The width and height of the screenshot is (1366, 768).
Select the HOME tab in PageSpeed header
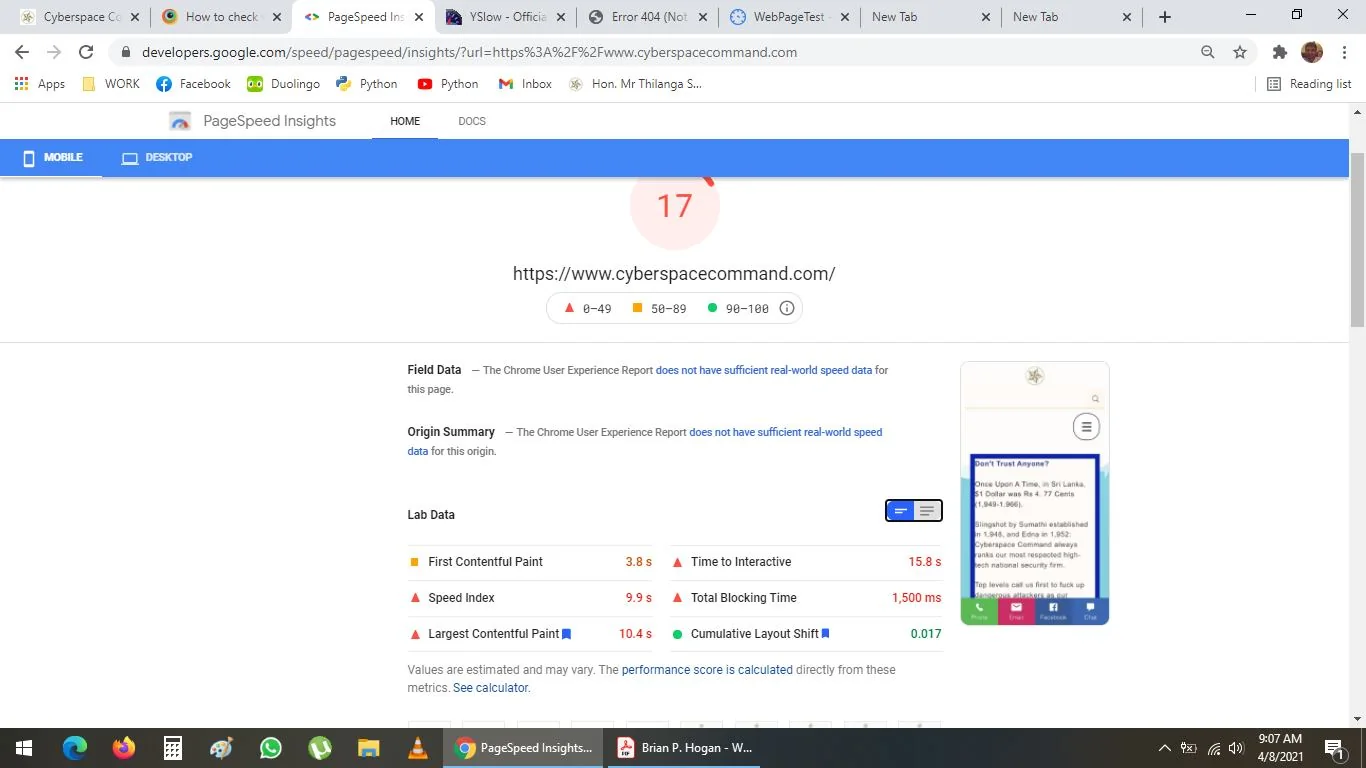(405, 121)
